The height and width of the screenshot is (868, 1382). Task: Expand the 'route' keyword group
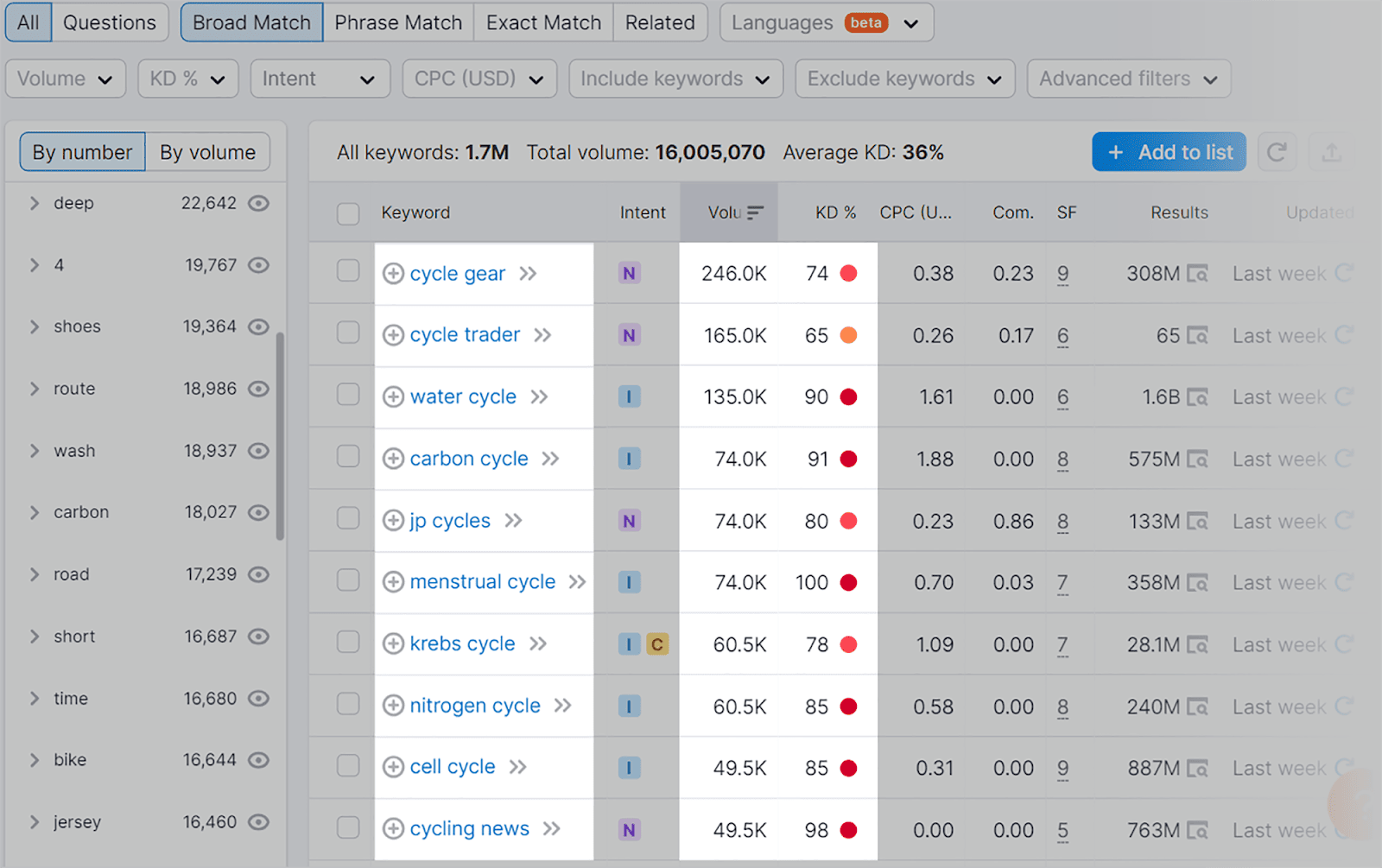click(x=35, y=389)
